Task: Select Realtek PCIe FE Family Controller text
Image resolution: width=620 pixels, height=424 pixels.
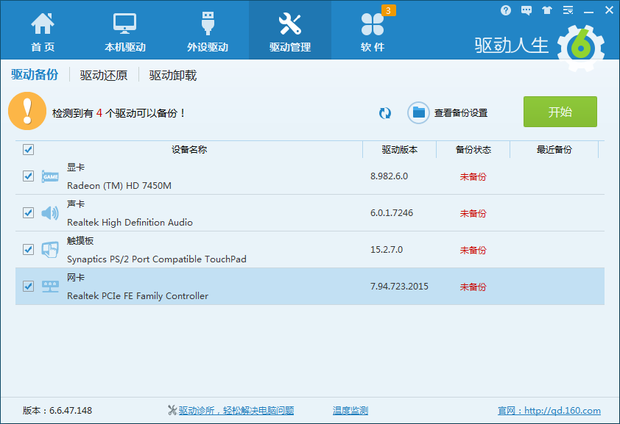Action: tap(138, 296)
